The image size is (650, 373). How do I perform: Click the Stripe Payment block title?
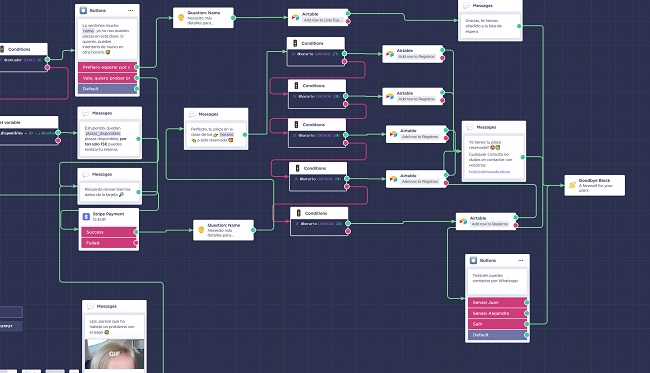coord(108,214)
